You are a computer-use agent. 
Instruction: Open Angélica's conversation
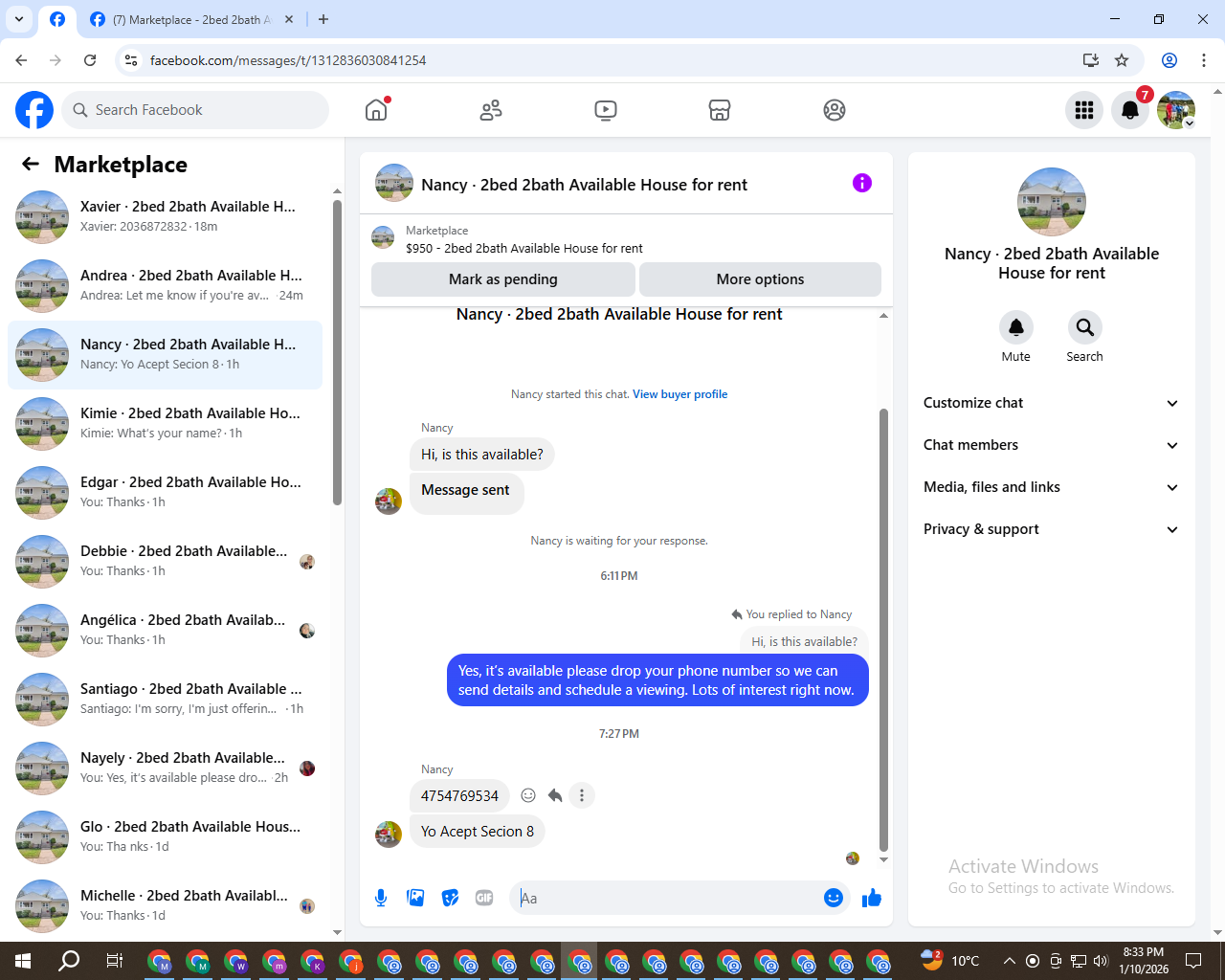coord(165,631)
